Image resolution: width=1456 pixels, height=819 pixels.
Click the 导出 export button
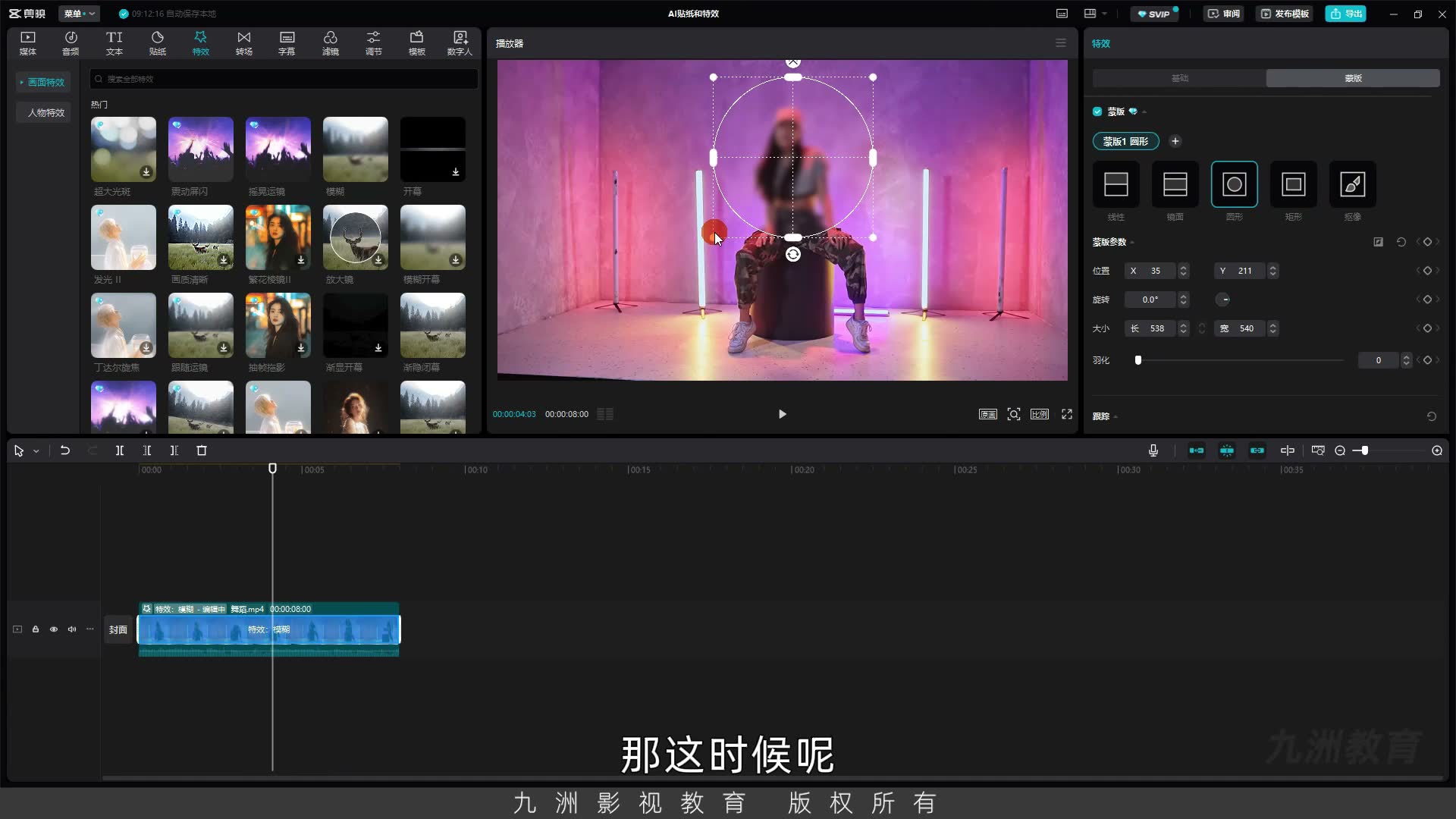[x=1345, y=14]
